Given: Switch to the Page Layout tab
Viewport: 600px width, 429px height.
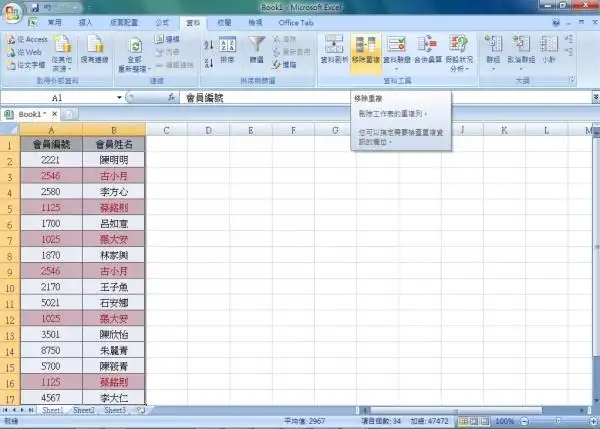Looking at the screenshot, I should (124, 23).
